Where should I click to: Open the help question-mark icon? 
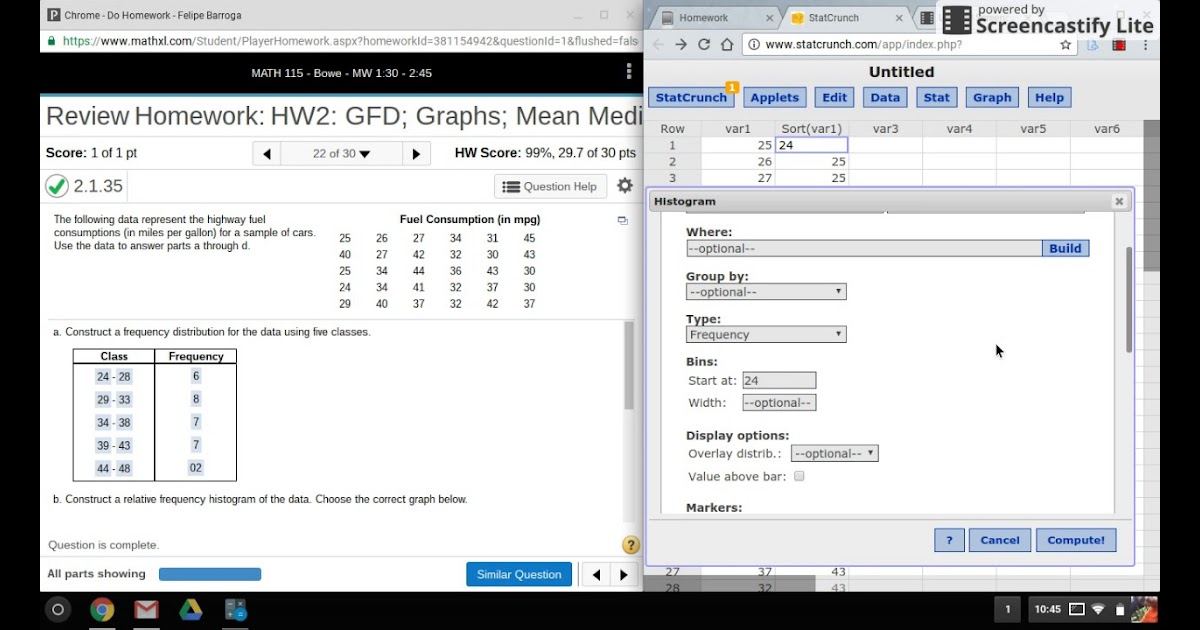tap(631, 545)
